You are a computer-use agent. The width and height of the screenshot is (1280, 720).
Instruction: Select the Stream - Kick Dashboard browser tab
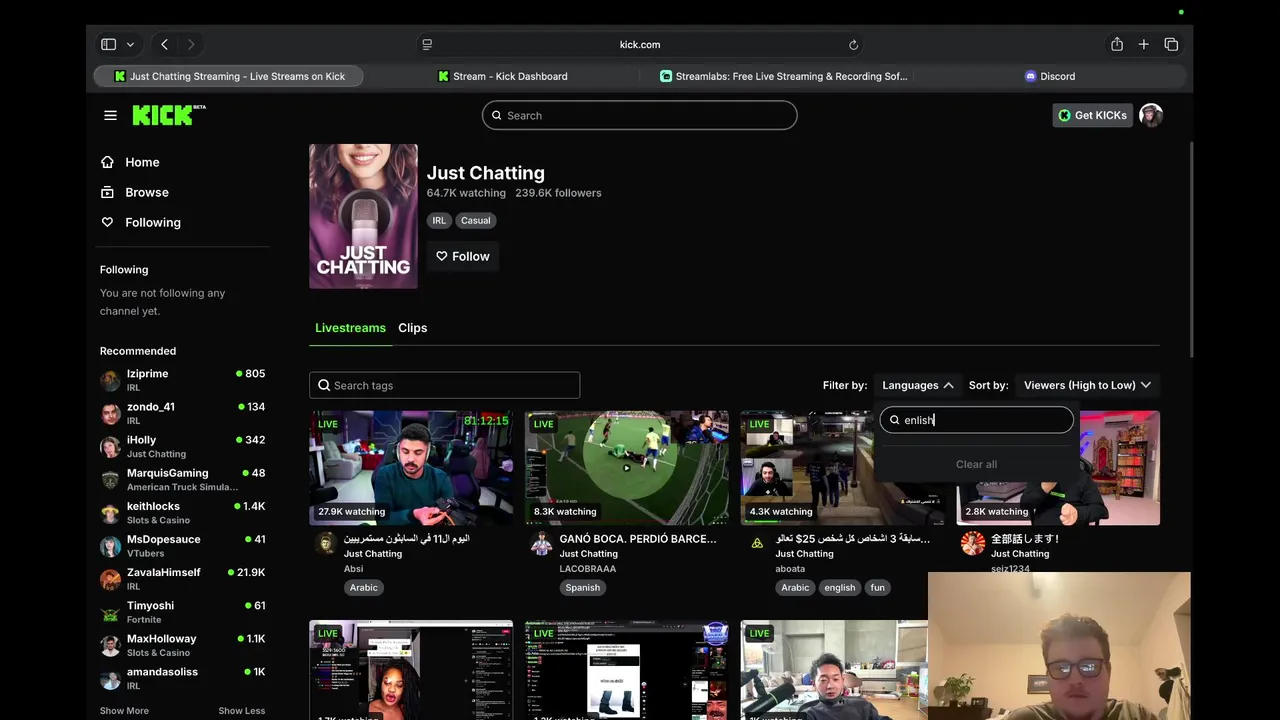point(502,76)
